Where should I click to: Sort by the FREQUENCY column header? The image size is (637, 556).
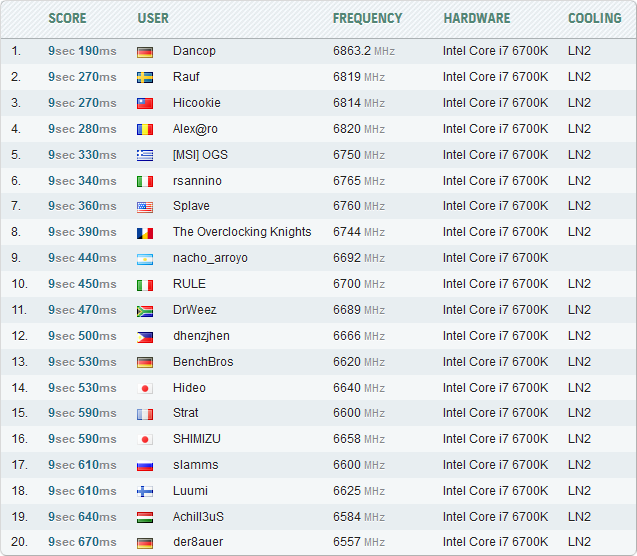[367, 18]
